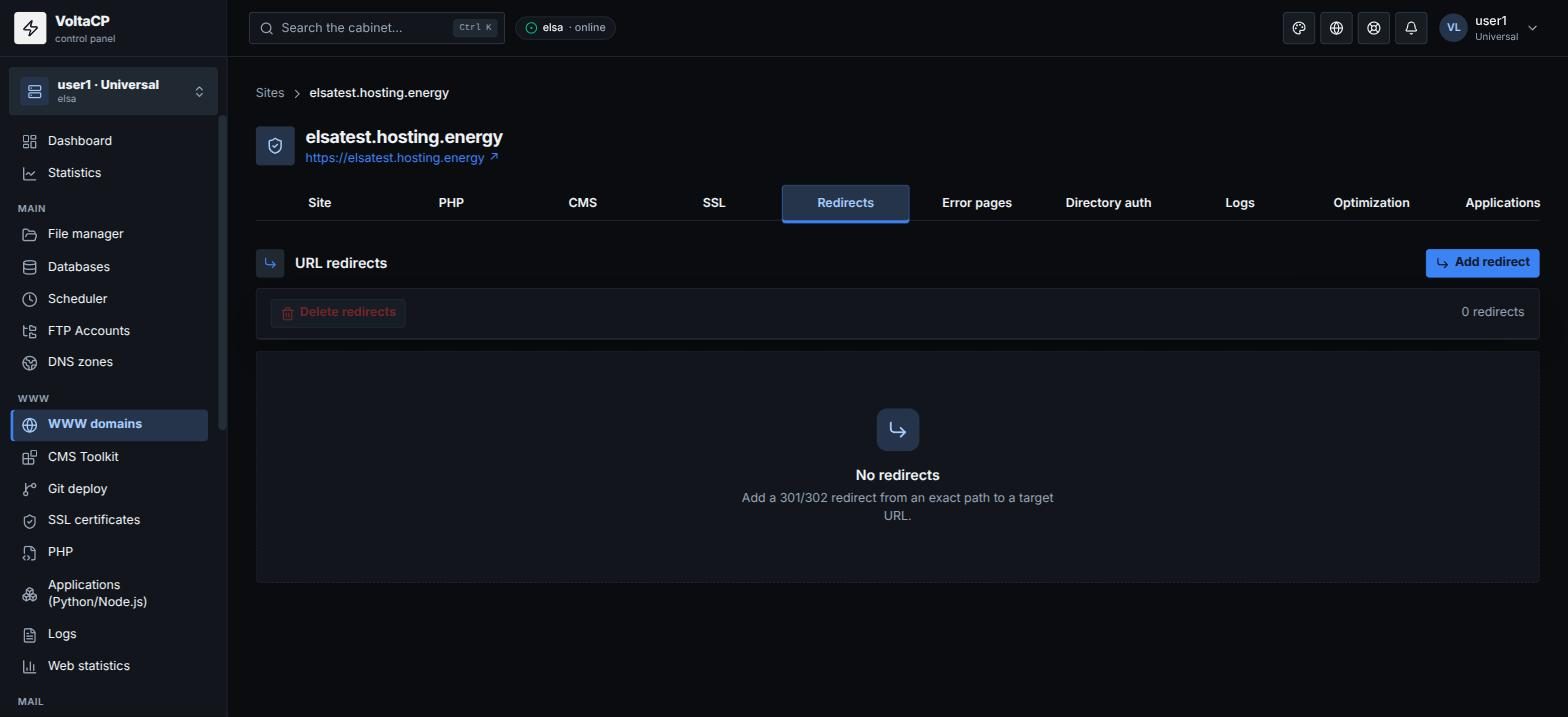View the Logs tab
The width and height of the screenshot is (1568, 717).
(1240, 203)
